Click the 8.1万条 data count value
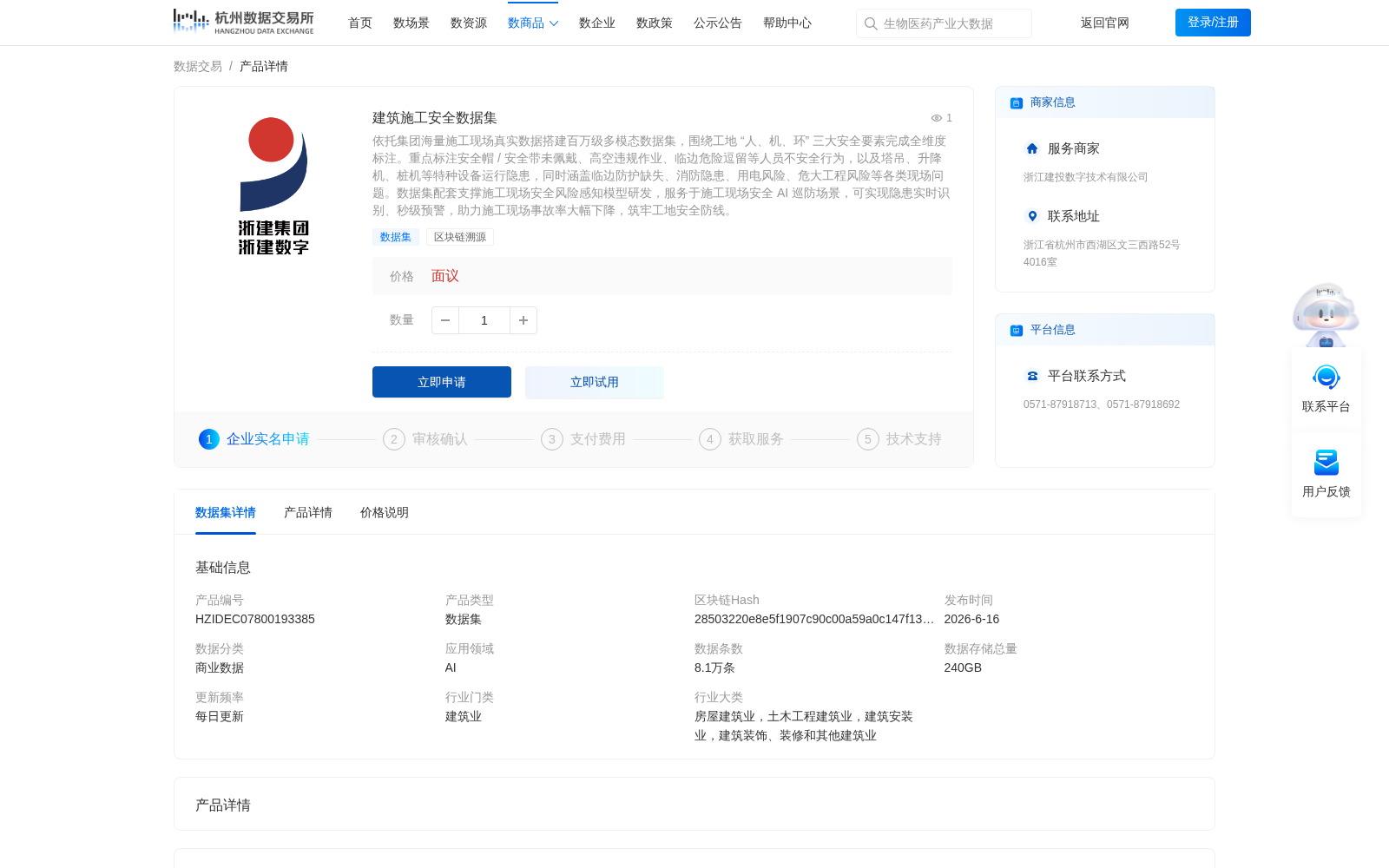 pos(714,667)
